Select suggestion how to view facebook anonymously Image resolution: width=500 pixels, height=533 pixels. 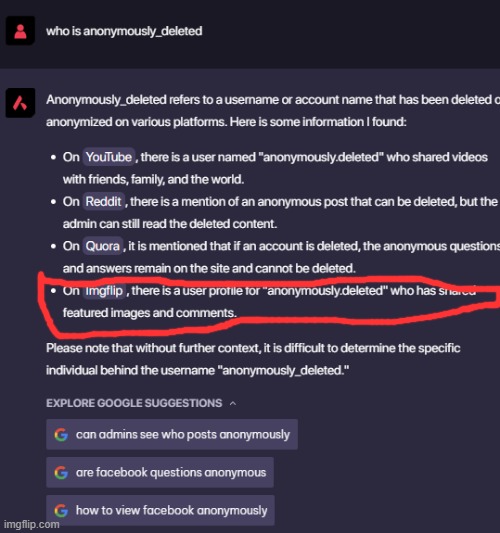(x=160, y=510)
